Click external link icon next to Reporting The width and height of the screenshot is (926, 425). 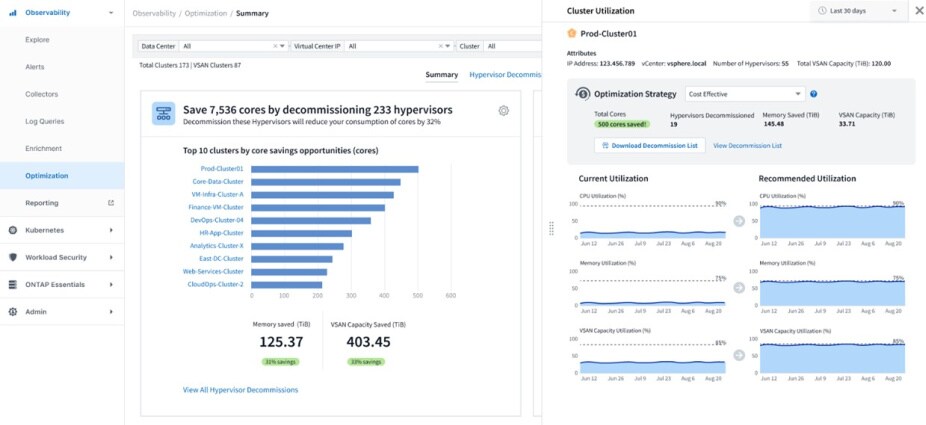pos(111,203)
